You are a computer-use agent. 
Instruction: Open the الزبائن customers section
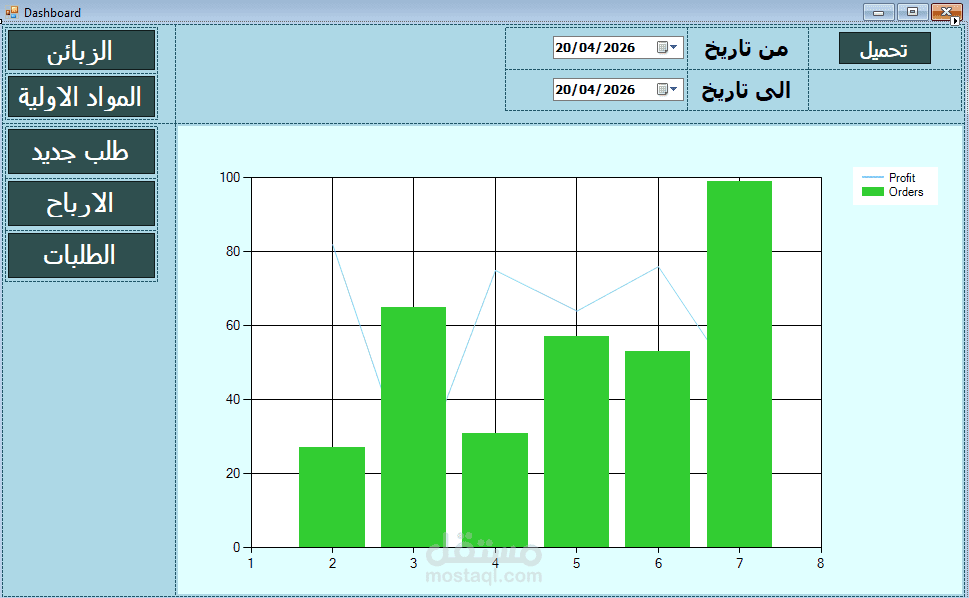81,51
